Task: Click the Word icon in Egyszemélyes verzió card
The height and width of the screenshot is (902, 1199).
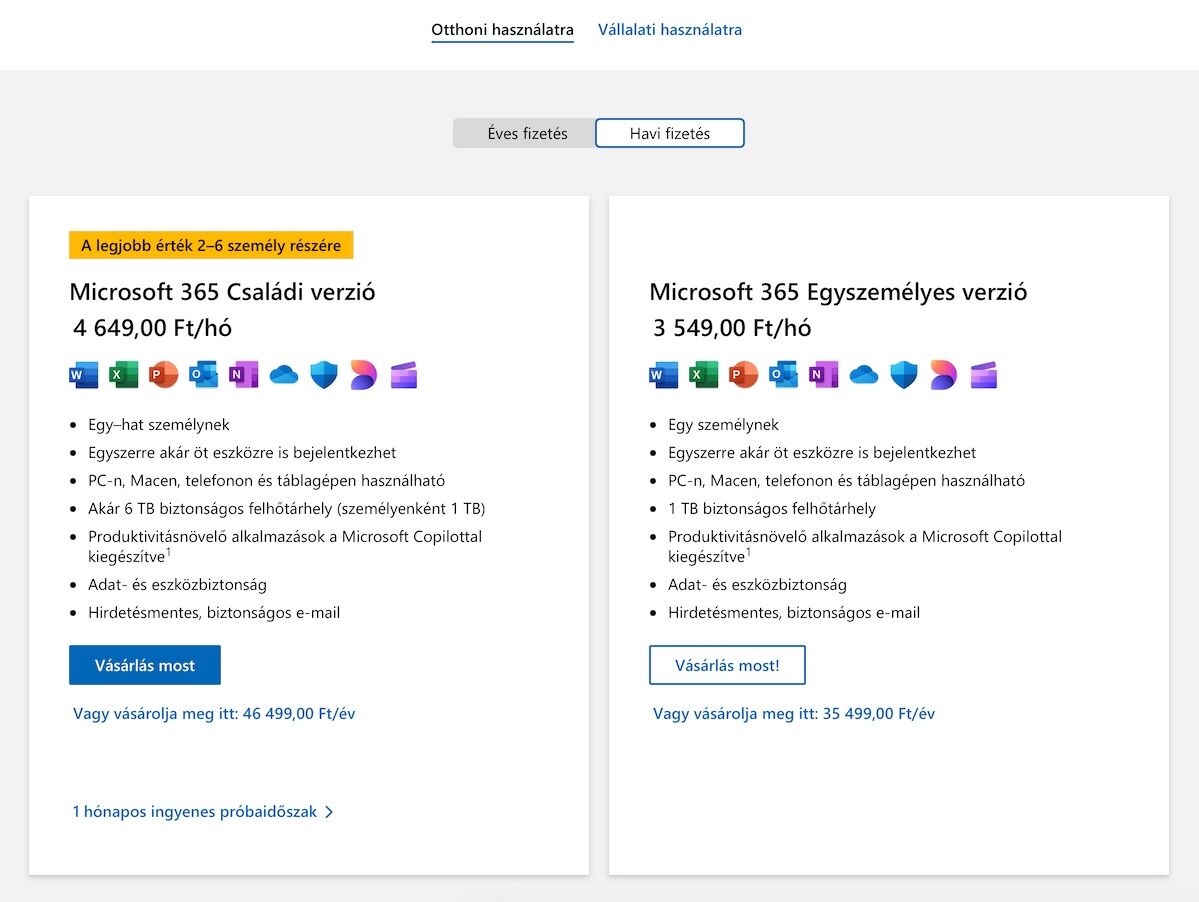Action: (664, 375)
